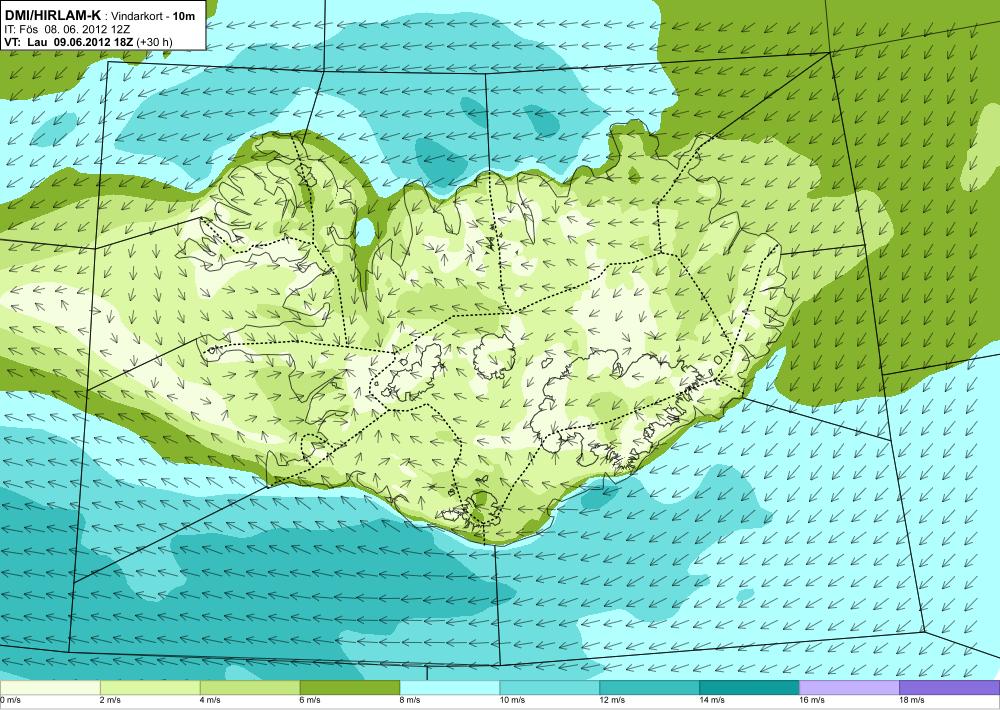The image size is (1000, 710).
Task: Click the pale cyan 8–10 m/s legend swatch
Action: [x=450, y=688]
